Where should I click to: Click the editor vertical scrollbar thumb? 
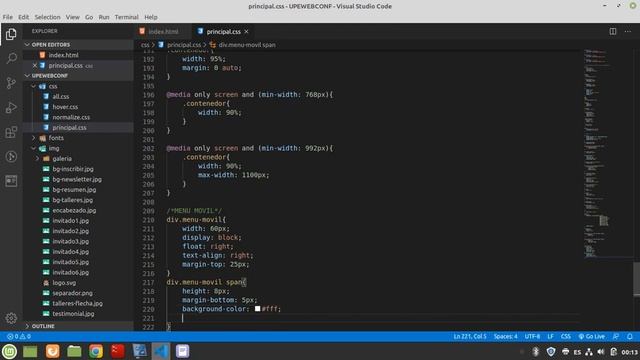(x=636, y=279)
